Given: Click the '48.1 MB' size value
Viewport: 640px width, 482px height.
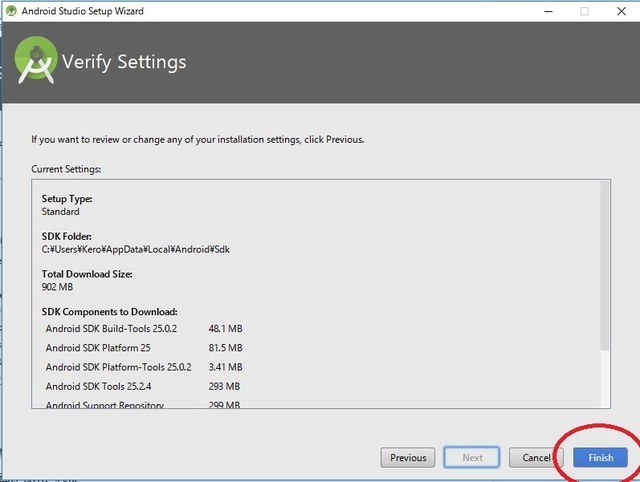Looking at the screenshot, I should tap(225, 329).
